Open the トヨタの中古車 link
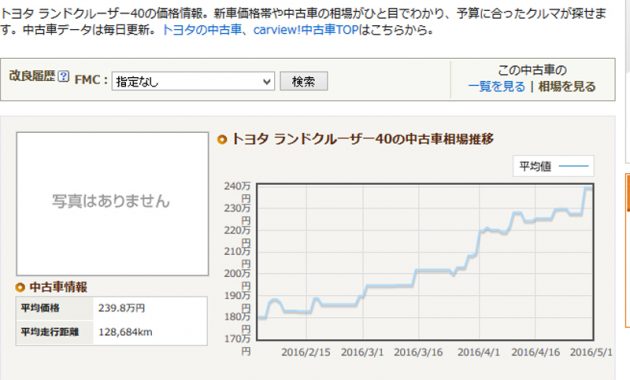This screenshot has width=630, height=380. (202, 30)
